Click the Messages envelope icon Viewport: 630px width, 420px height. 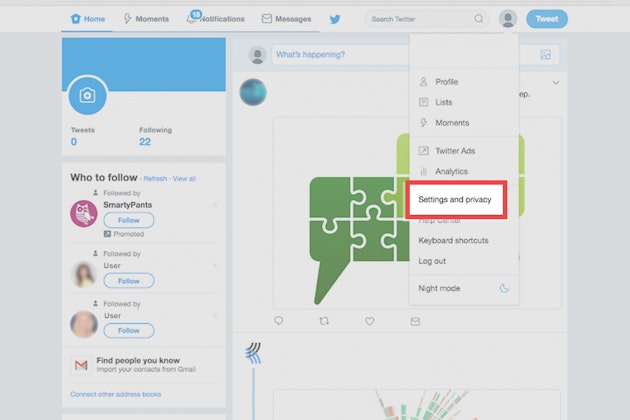click(267, 18)
